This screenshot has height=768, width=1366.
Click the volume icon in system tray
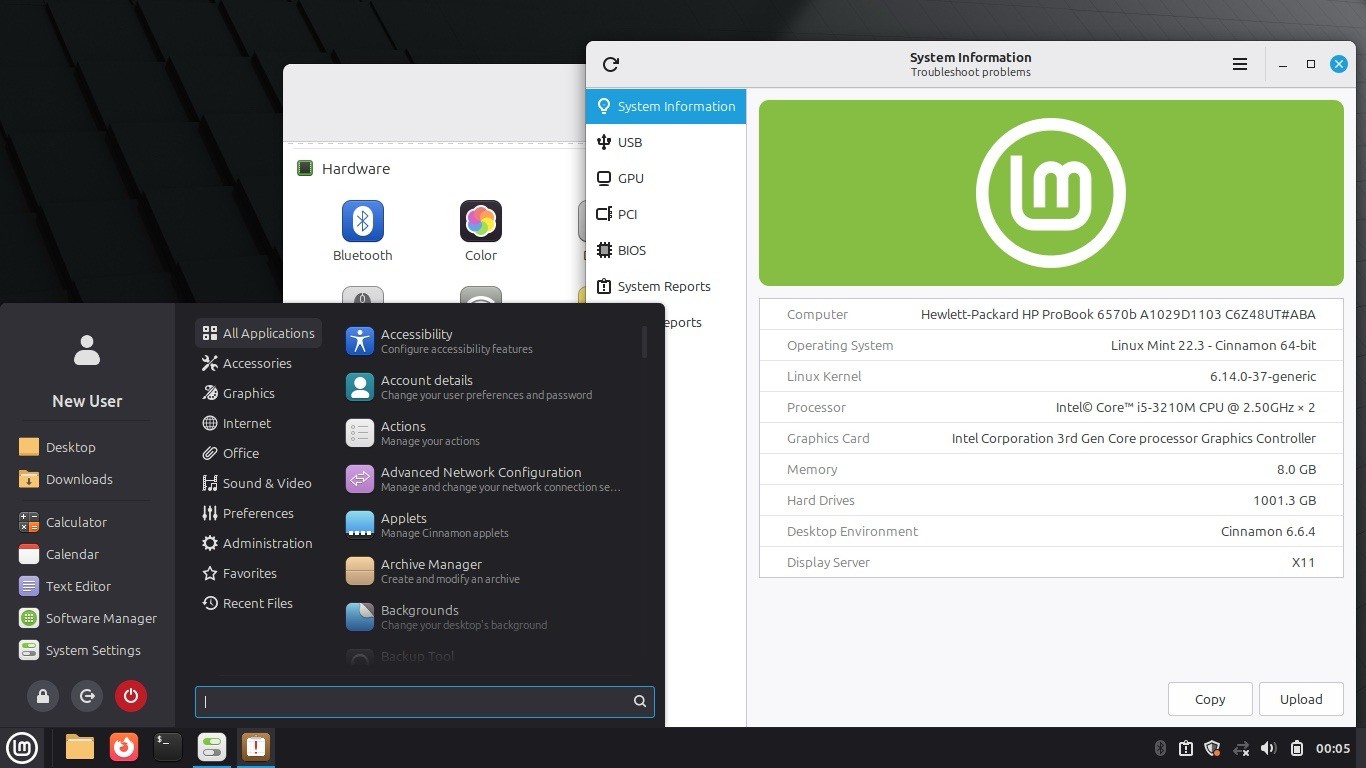(1269, 748)
